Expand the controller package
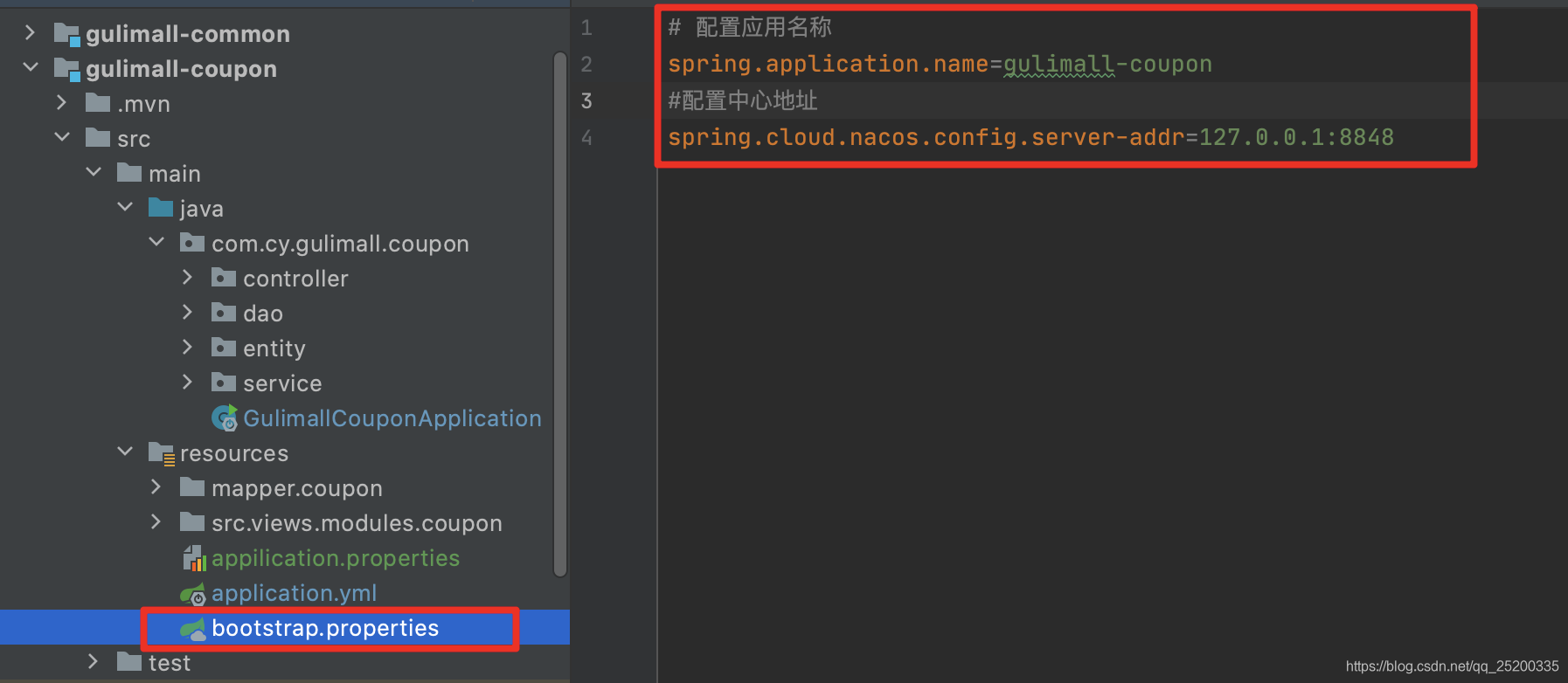1568x683 pixels. (x=187, y=278)
